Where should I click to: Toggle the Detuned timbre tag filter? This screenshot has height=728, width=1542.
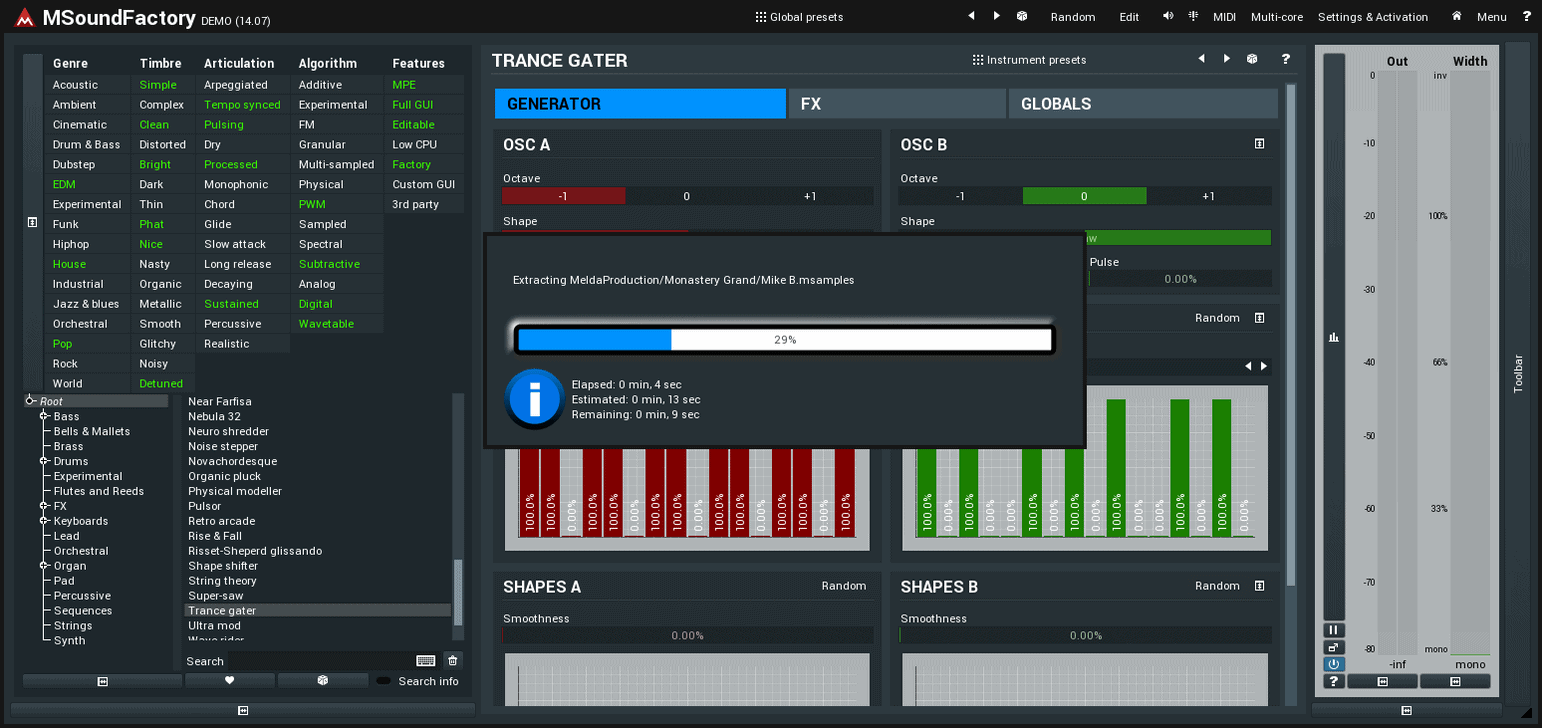click(161, 384)
